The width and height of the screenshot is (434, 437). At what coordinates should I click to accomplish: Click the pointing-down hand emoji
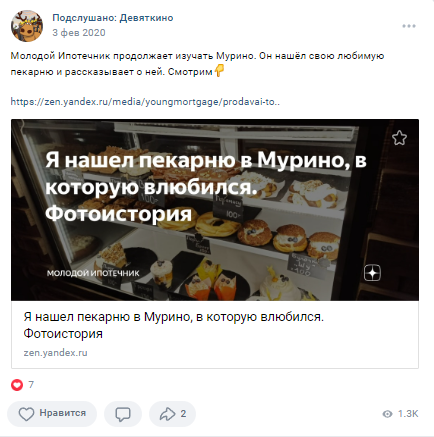click(x=219, y=70)
